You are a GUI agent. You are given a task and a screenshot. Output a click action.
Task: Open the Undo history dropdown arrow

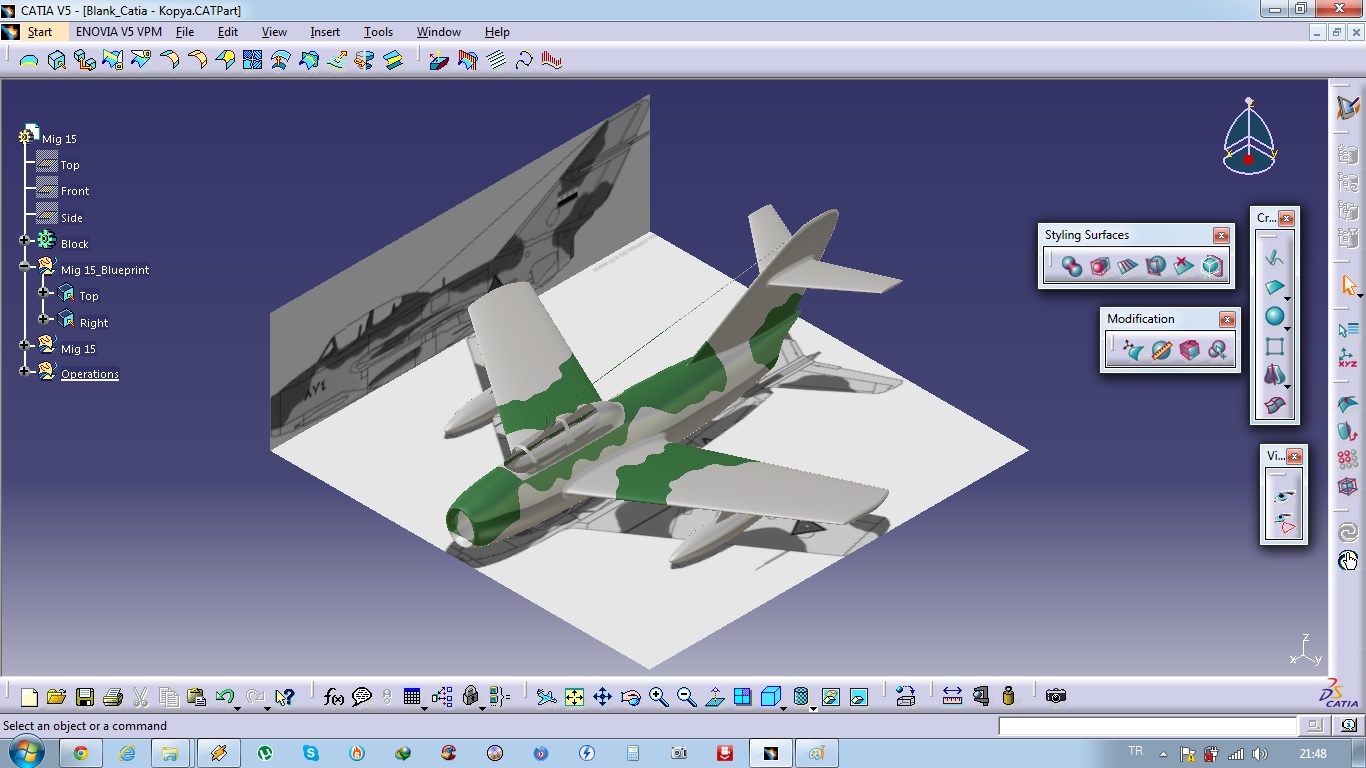tap(237, 708)
